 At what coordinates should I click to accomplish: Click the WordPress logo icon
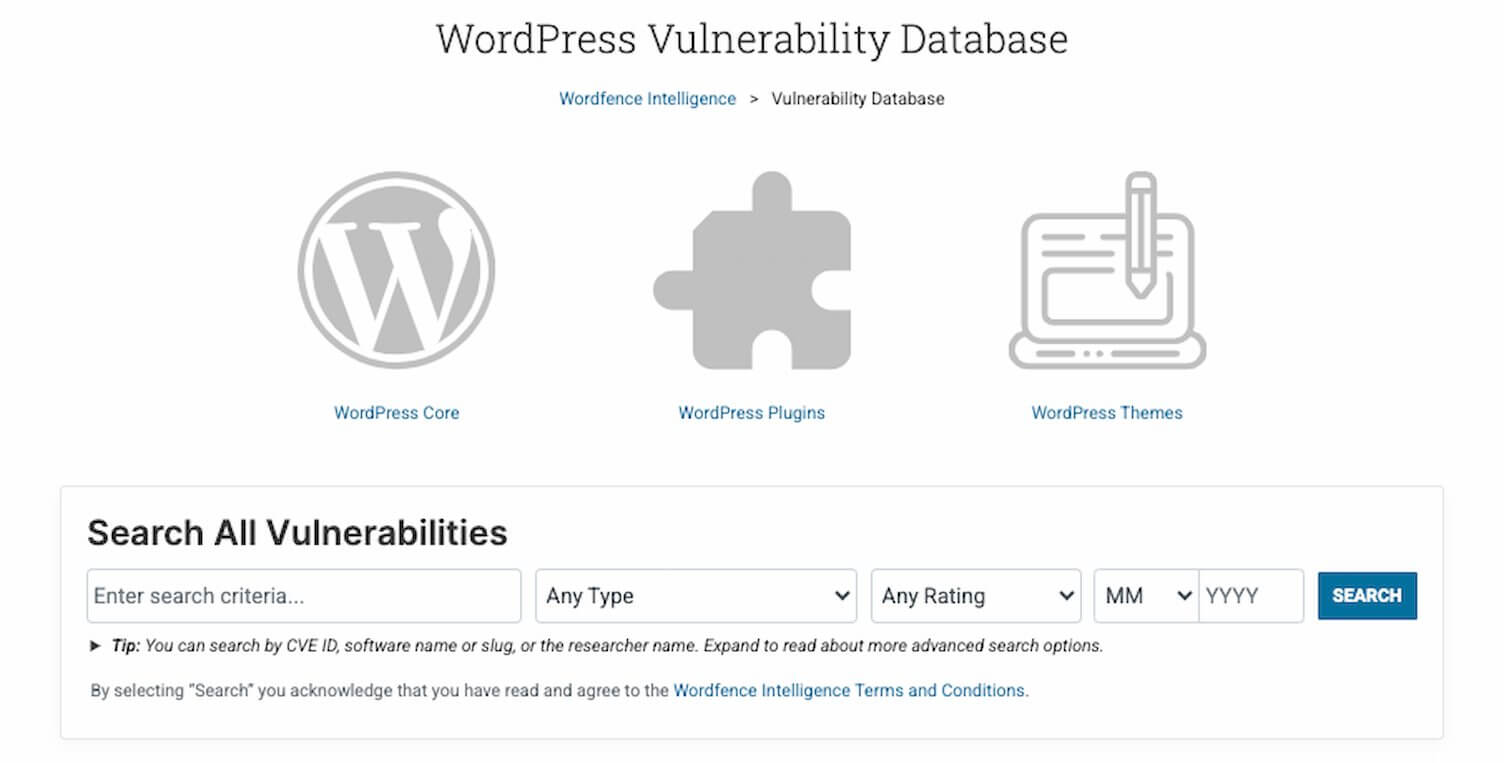396,270
